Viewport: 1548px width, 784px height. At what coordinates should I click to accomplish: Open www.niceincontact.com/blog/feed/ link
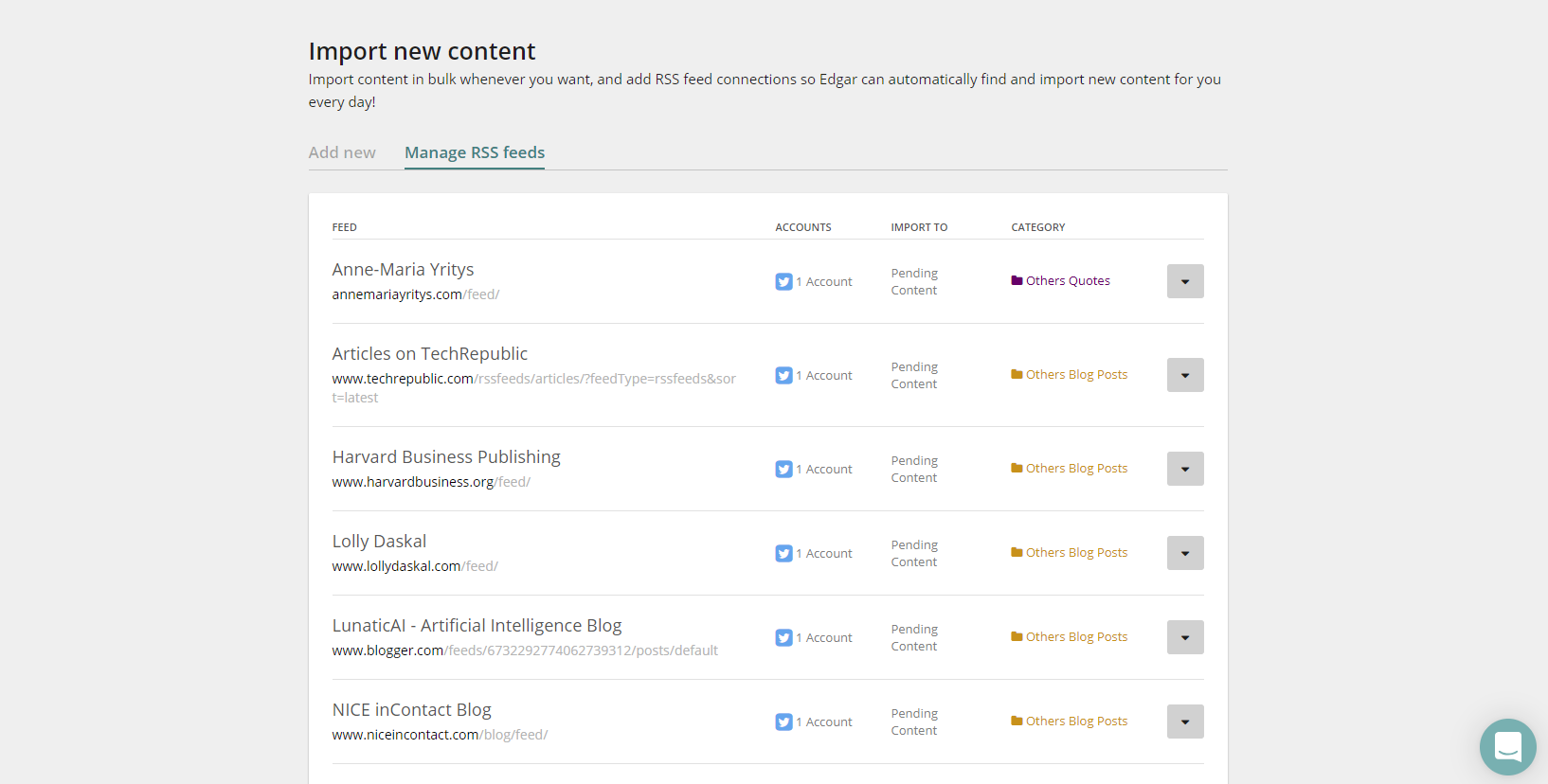click(441, 735)
